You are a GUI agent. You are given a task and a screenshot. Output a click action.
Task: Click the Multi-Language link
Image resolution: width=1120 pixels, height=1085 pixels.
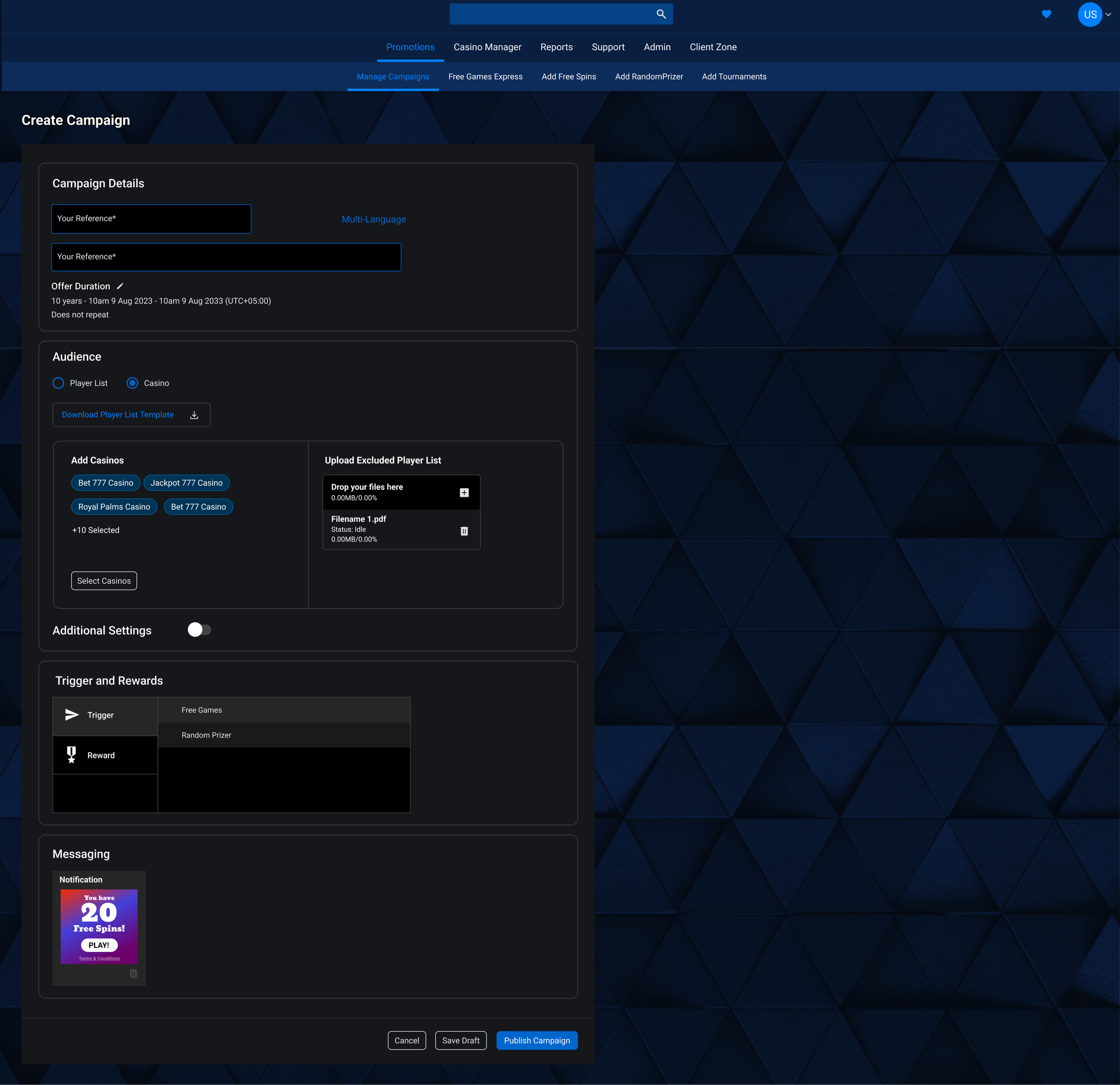click(374, 220)
